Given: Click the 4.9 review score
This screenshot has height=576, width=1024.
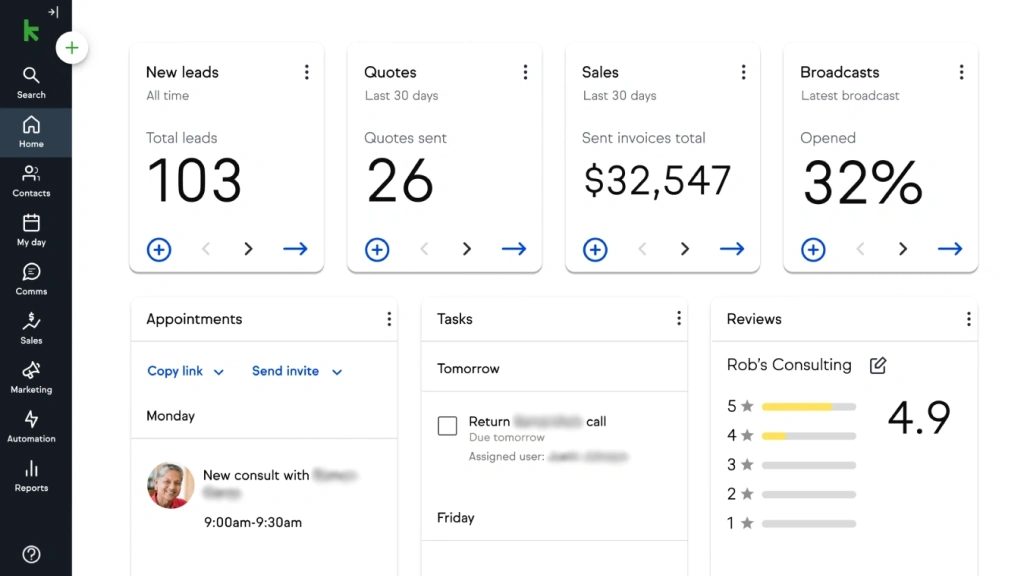Looking at the screenshot, I should click(919, 417).
